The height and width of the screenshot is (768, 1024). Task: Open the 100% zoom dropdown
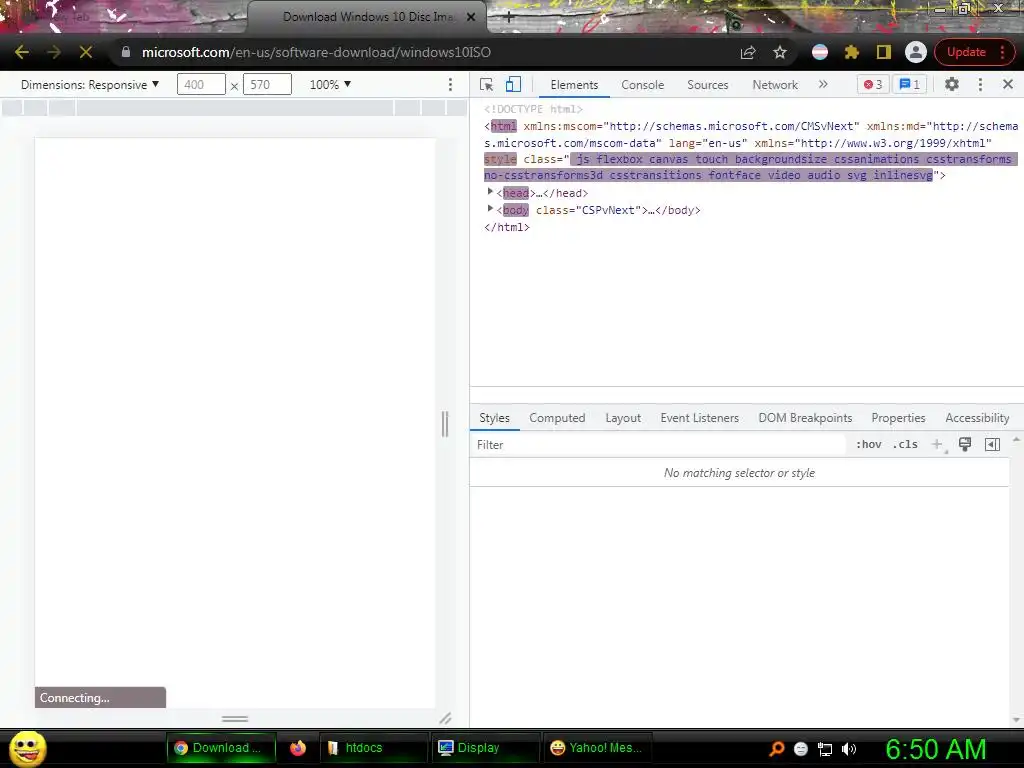pos(330,84)
